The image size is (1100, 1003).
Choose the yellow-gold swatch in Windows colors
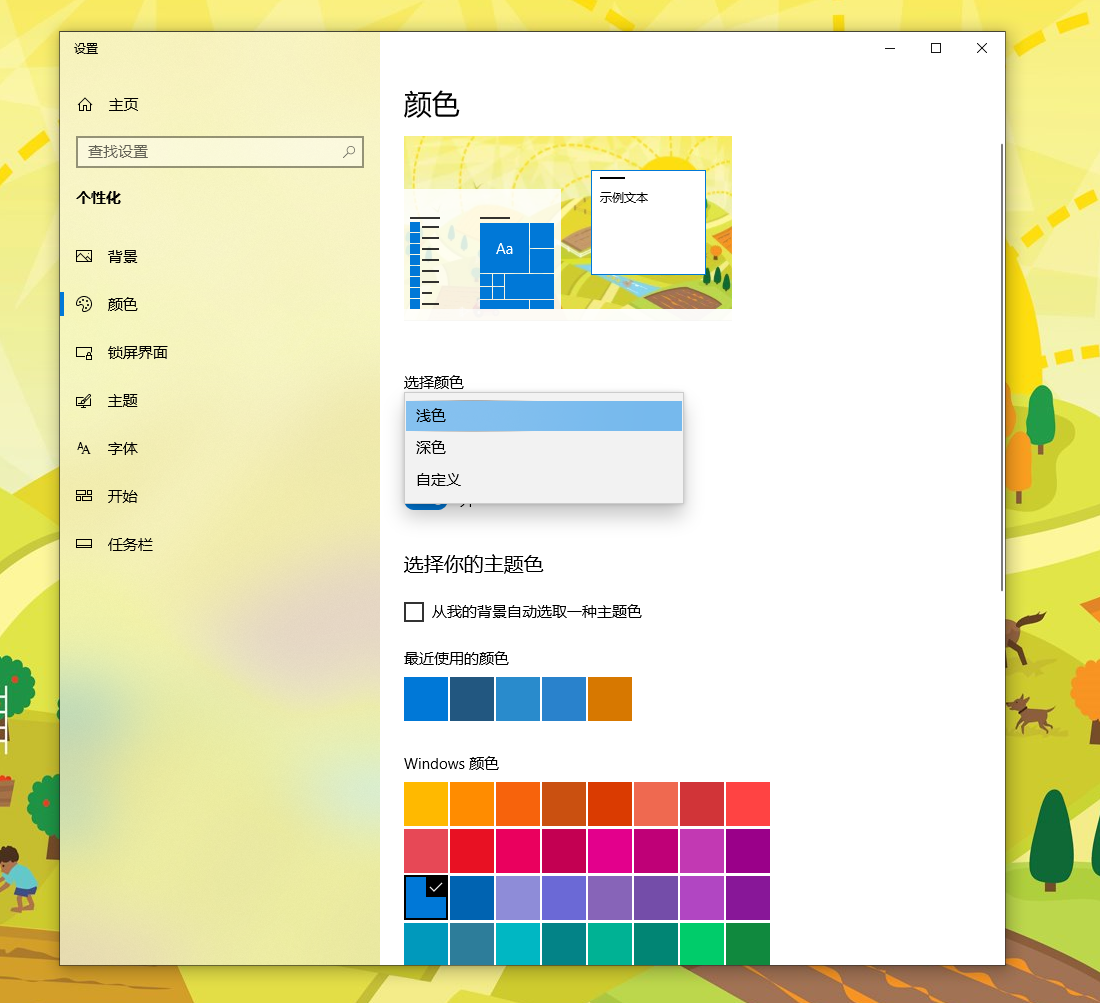click(x=426, y=804)
